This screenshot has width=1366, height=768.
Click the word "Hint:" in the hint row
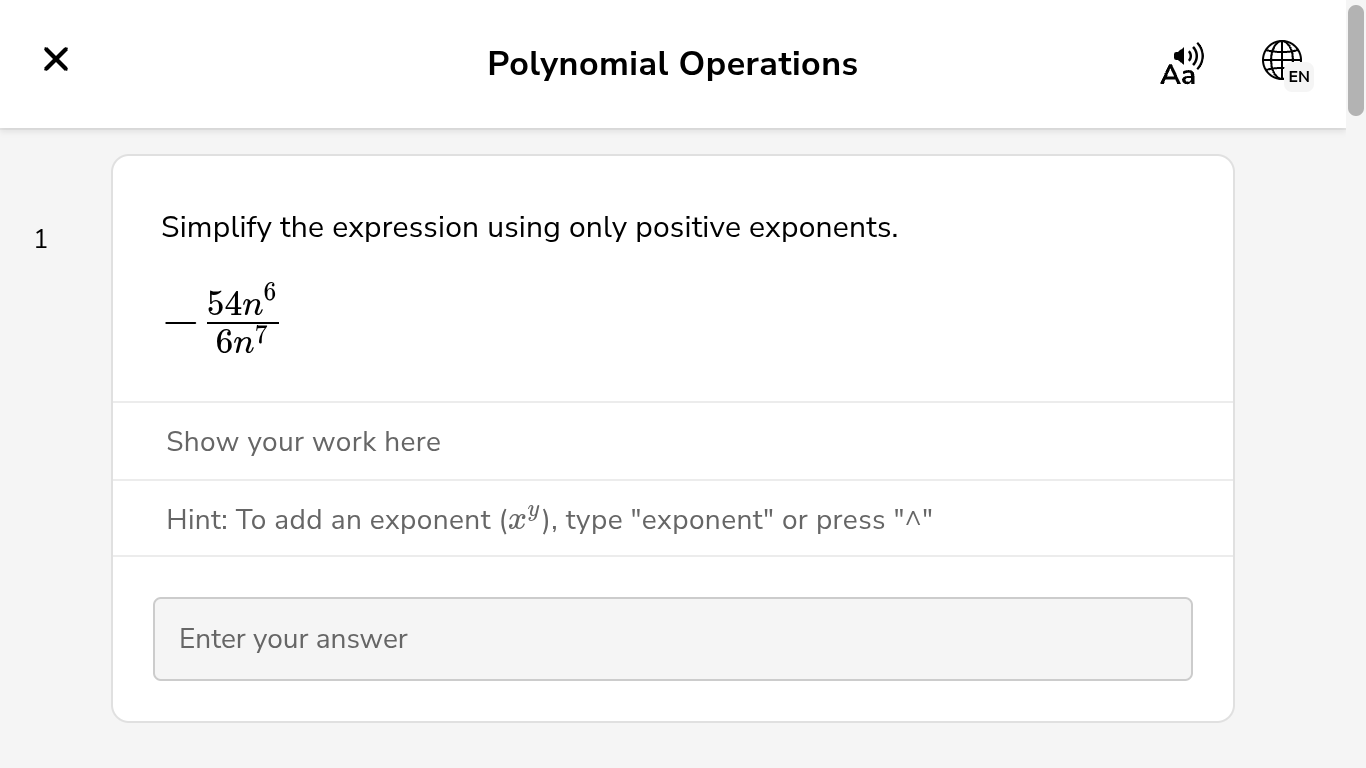[197, 520]
